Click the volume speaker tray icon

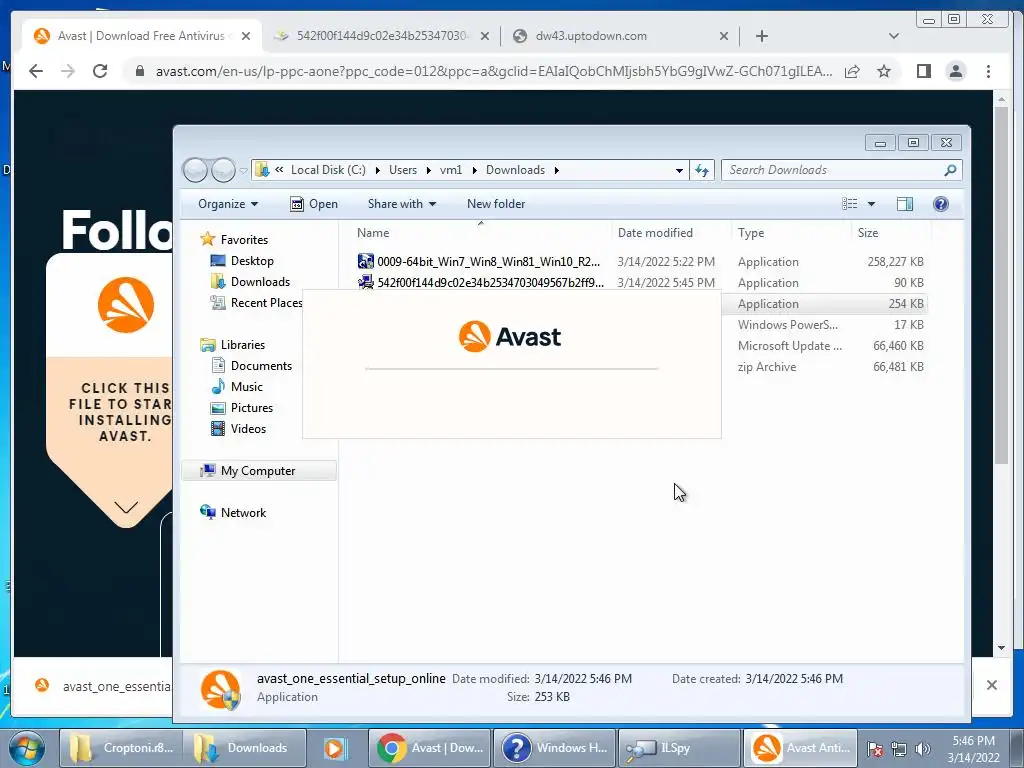923,749
